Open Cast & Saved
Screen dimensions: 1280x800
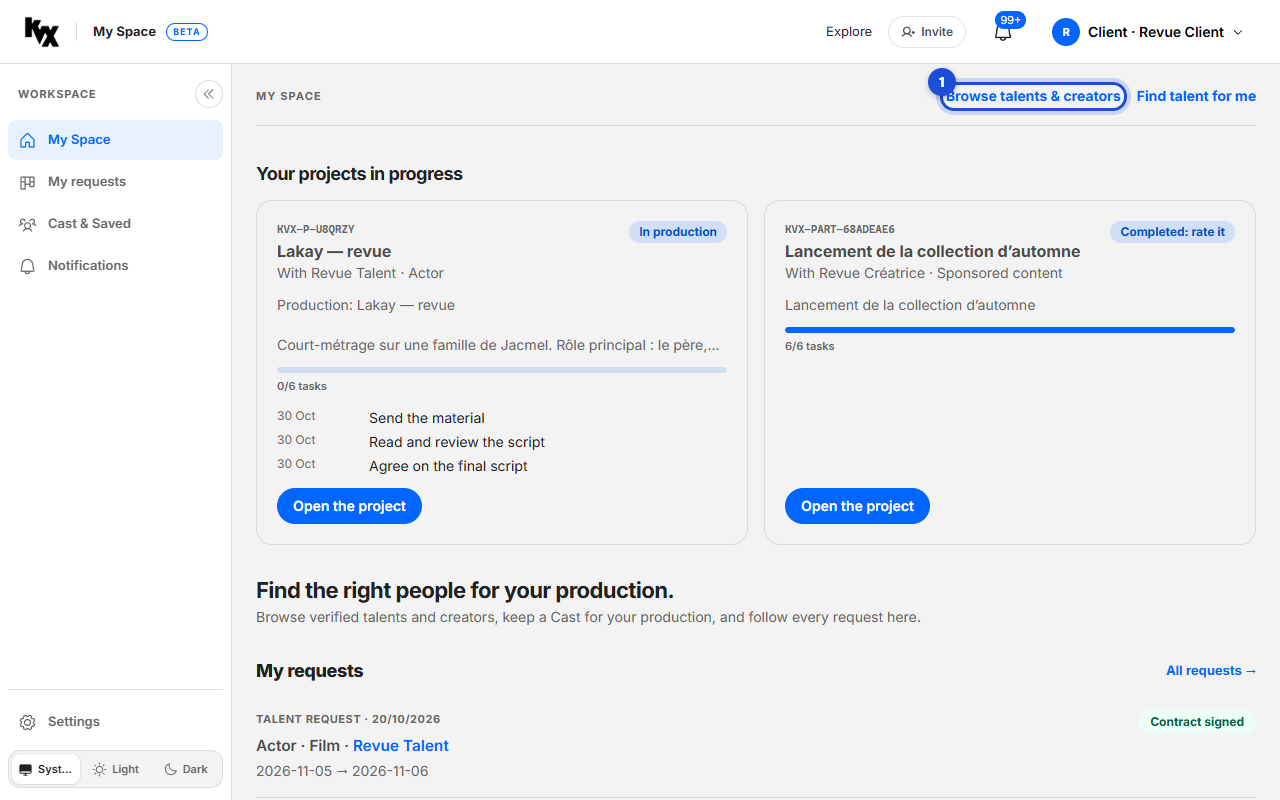[115, 224]
